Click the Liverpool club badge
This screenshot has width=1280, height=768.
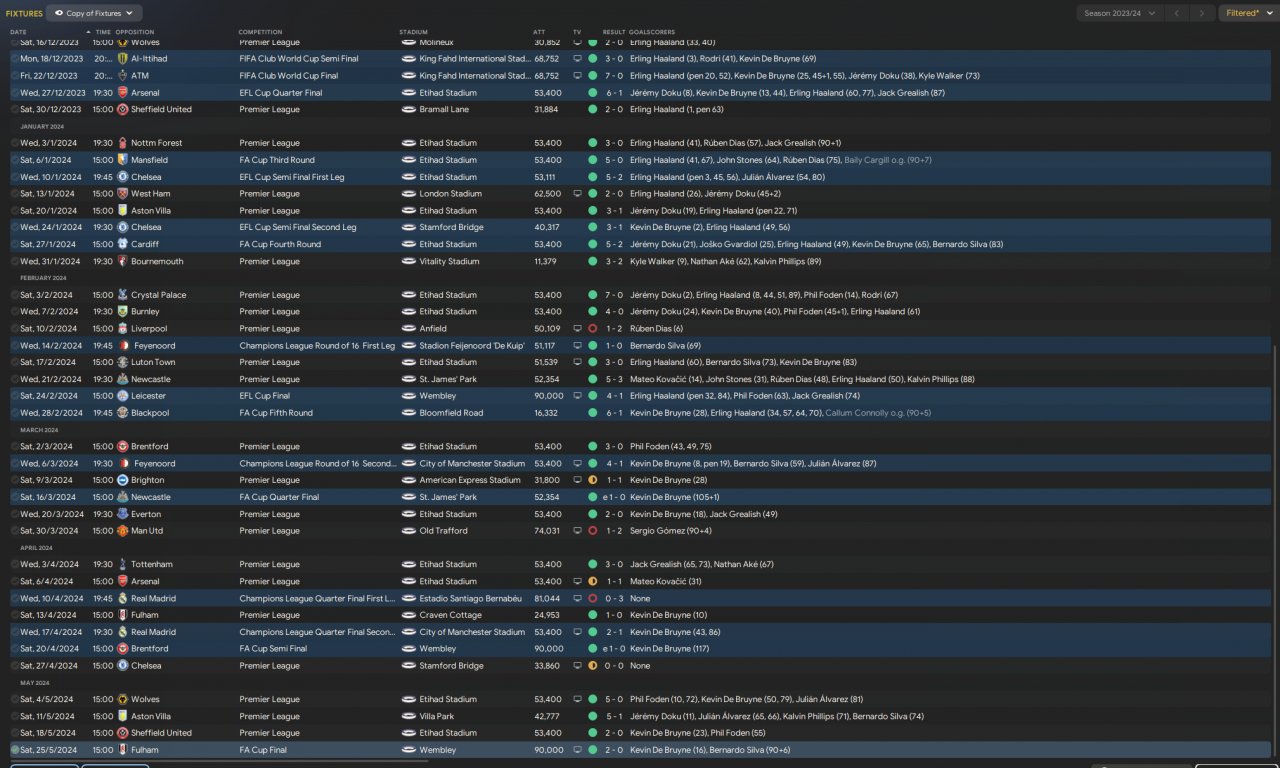point(123,328)
